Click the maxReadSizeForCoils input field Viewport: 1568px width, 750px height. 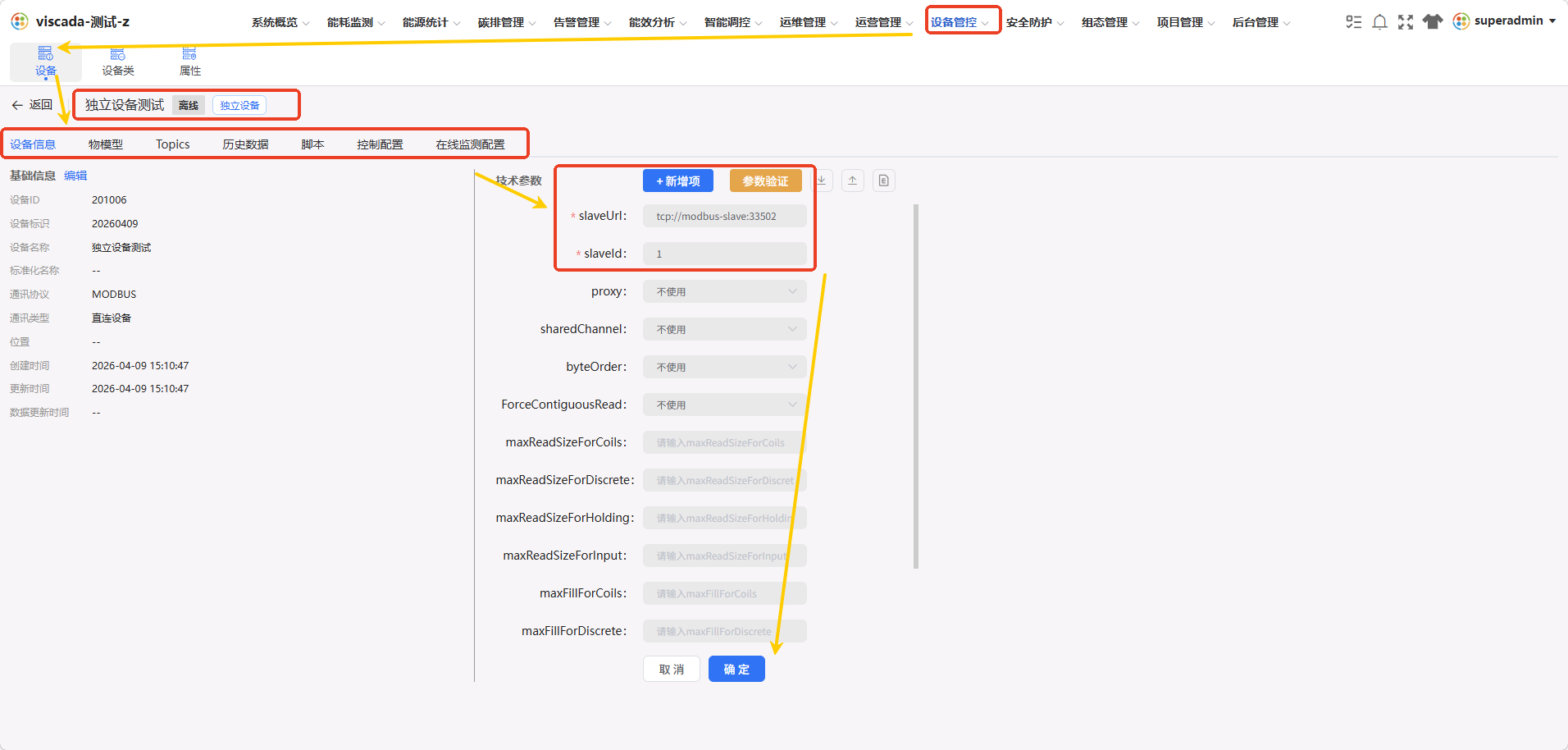point(724,442)
